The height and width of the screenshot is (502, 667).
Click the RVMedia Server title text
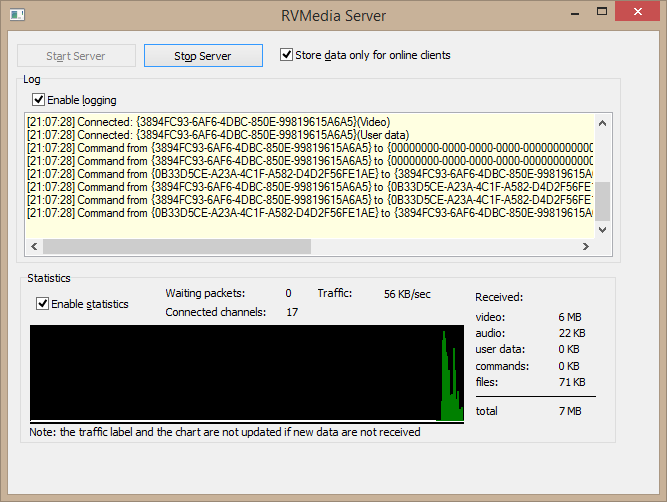click(333, 14)
